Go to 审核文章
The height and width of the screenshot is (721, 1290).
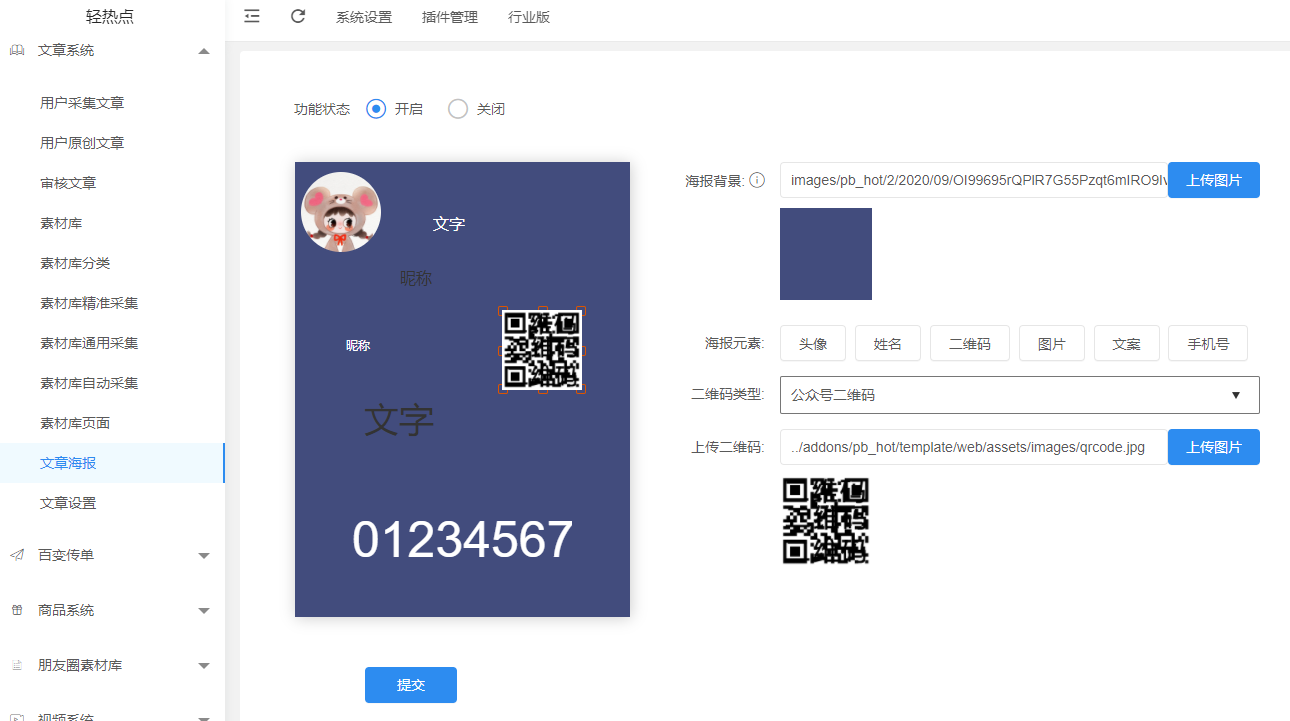tap(68, 183)
